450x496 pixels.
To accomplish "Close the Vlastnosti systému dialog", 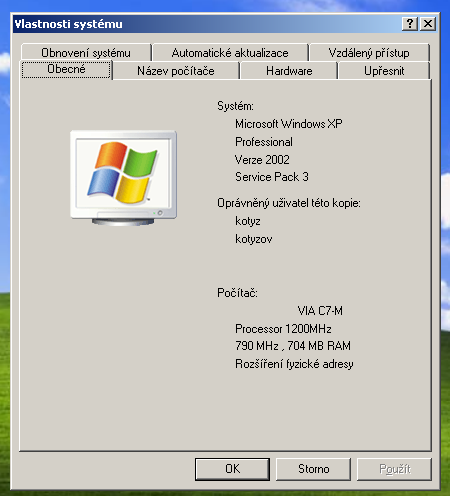I will click(428, 24).
